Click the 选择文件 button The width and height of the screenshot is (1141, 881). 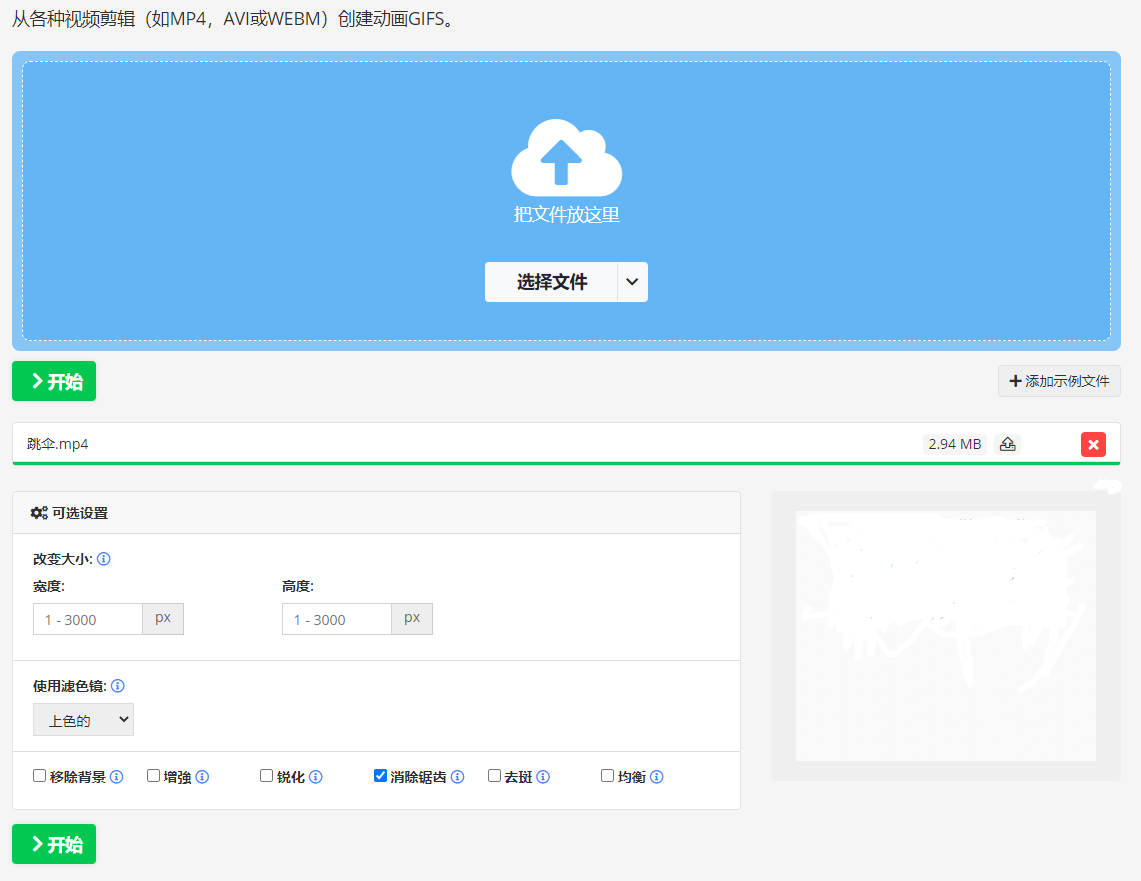551,282
